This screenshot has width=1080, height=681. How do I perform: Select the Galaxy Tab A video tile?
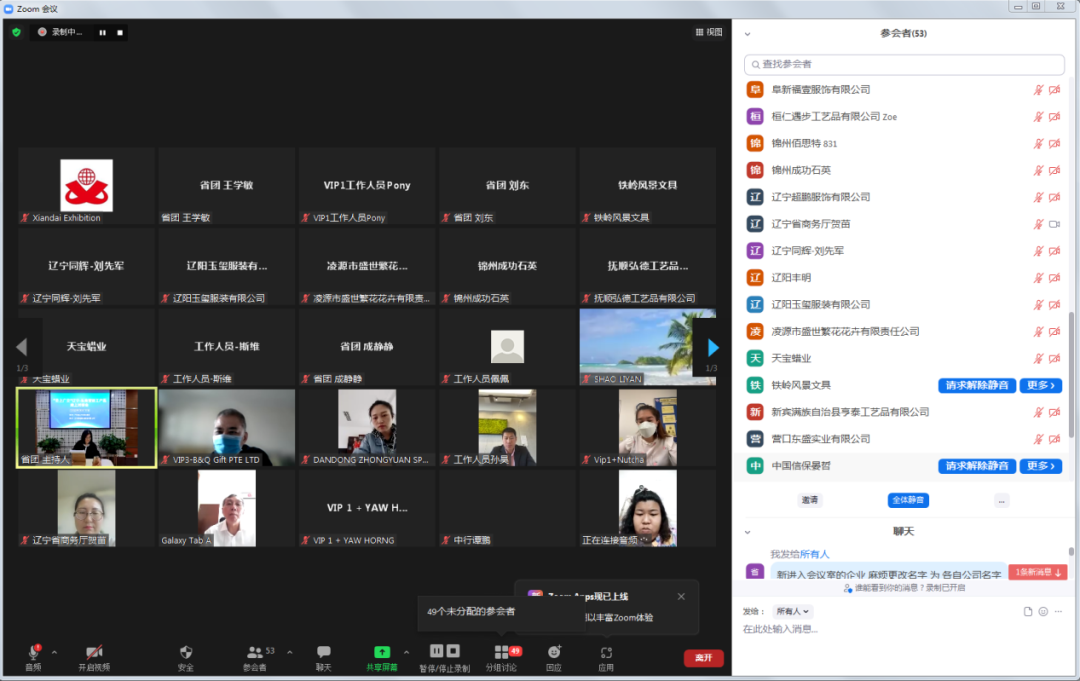click(227, 508)
